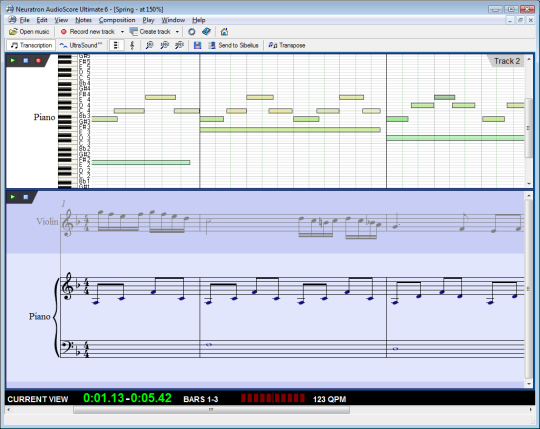Screen dimensions: 540x429
Task: Click the Violin staff label
Action: (x=48, y=221)
